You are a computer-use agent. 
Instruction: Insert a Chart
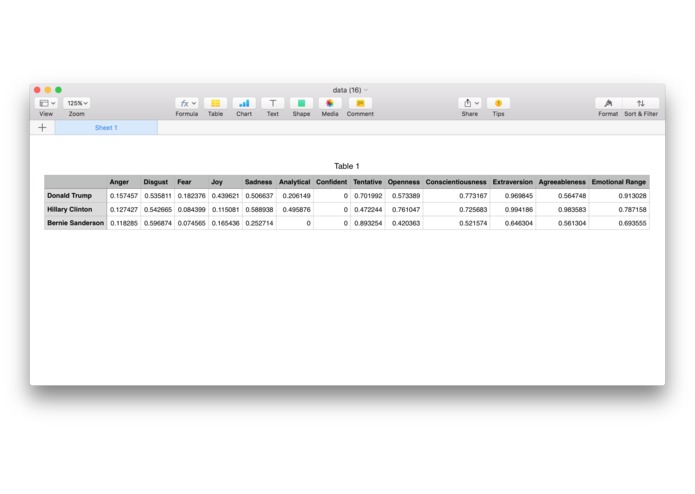pos(244,103)
